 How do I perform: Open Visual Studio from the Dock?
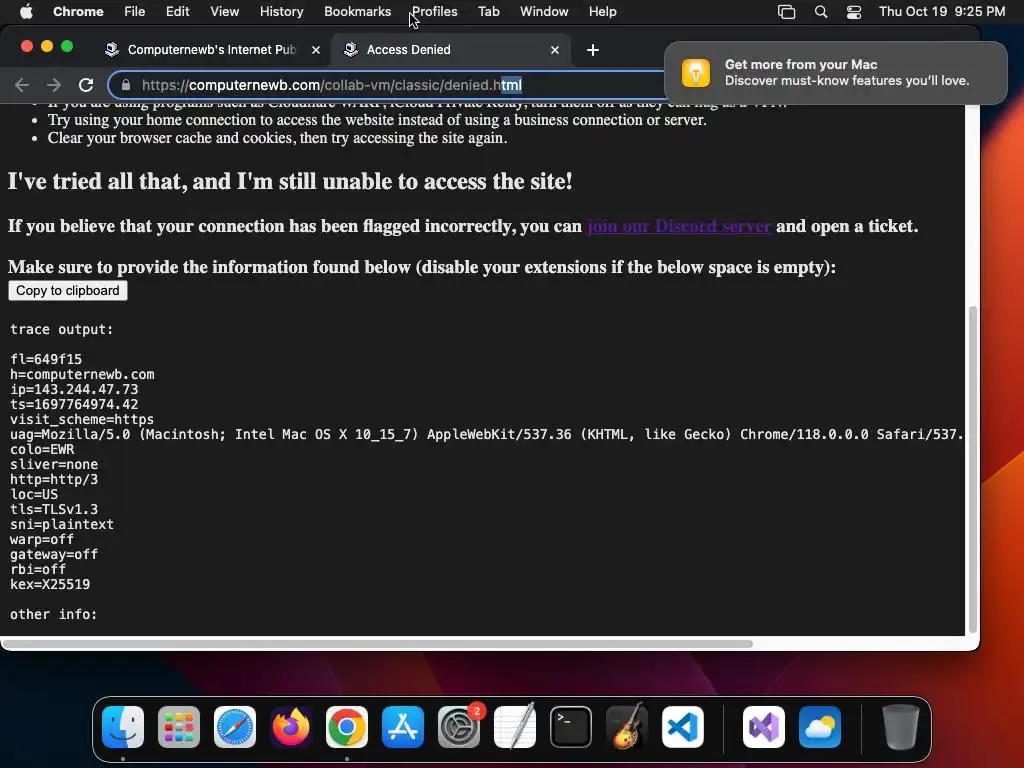[x=763, y=727]
